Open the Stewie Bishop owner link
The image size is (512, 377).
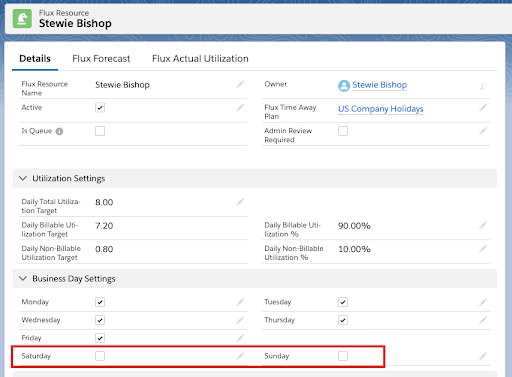click(x=380, y=85)
